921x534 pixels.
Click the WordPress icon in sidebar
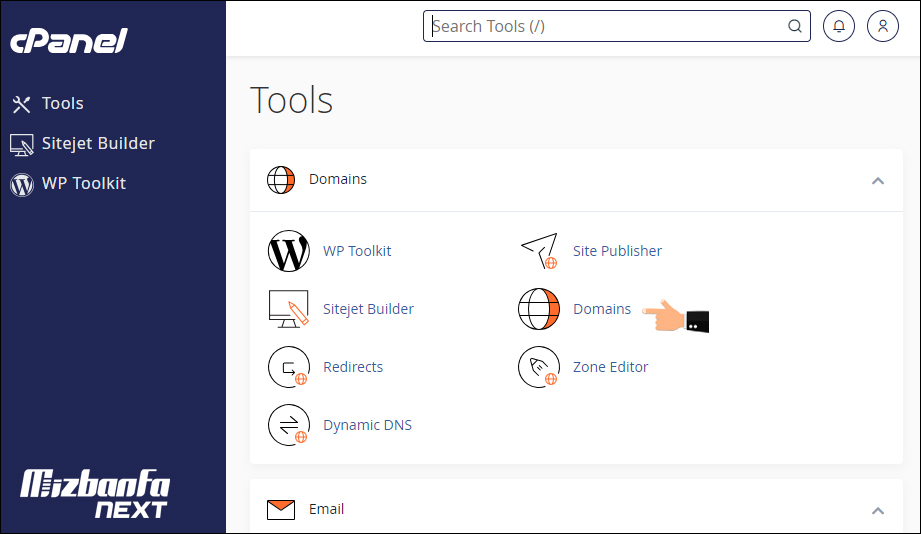pyautogui.click(x=22, y=184)
